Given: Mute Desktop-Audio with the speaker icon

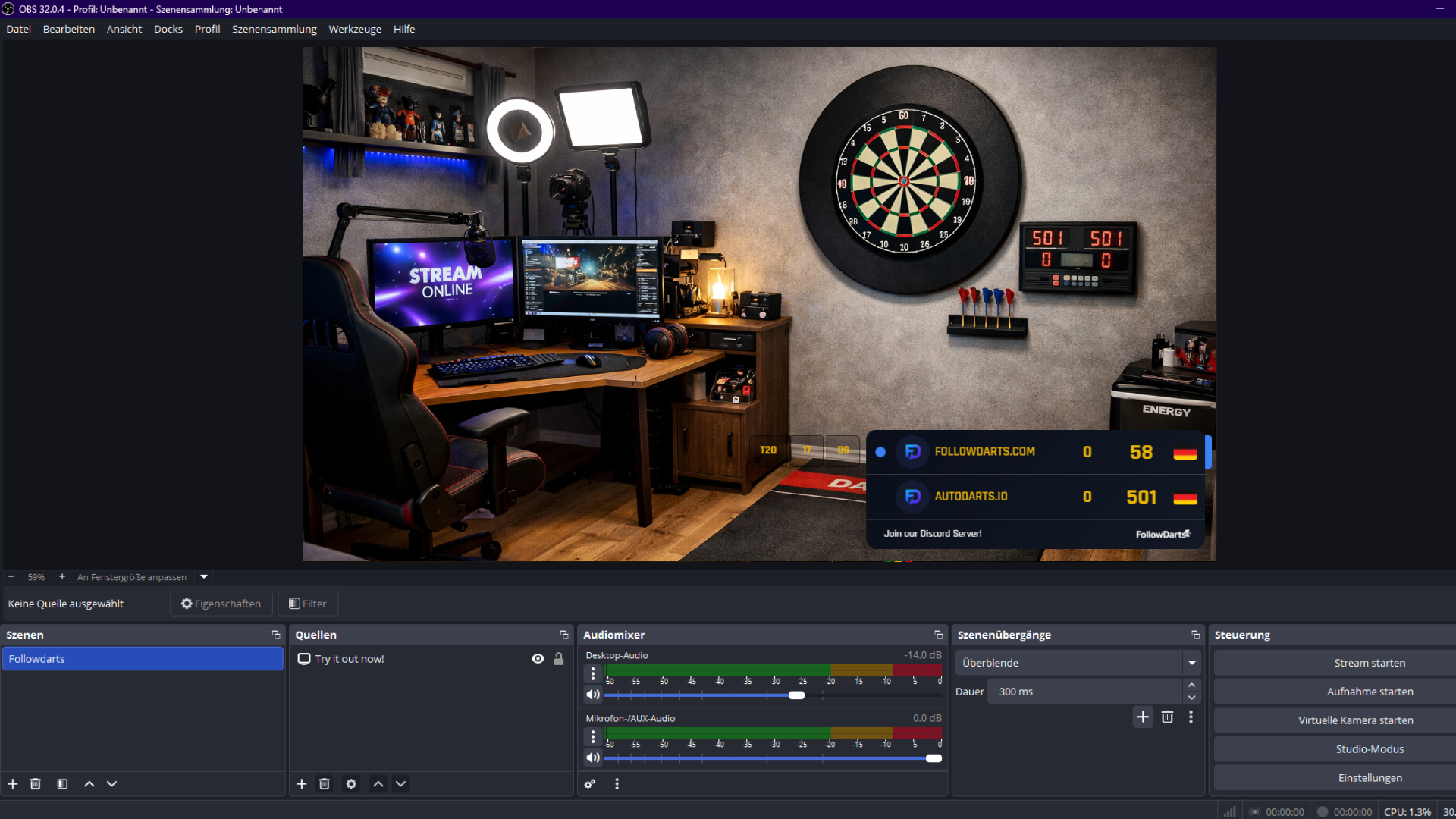Looking at the screenshot, I should pos(593,695).
